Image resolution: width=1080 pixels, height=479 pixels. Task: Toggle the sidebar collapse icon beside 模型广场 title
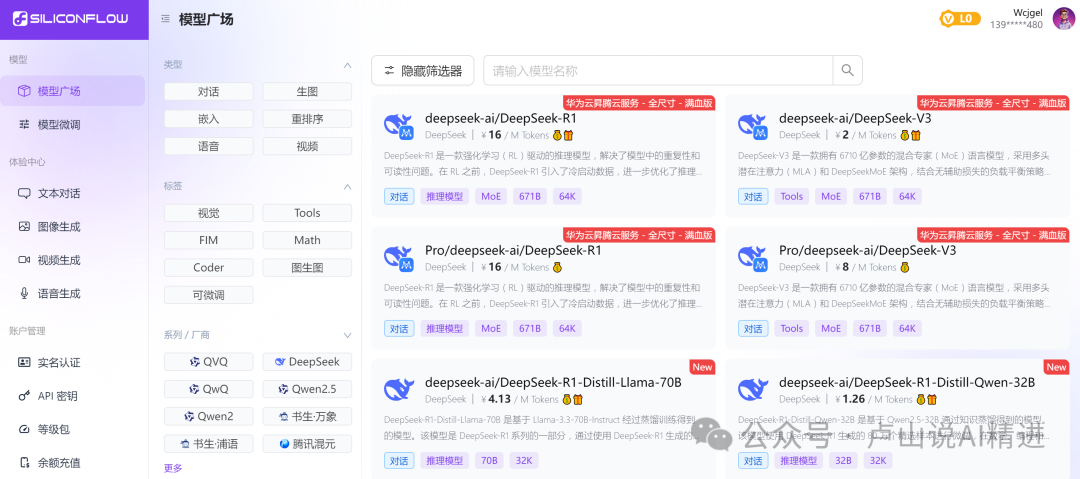pos(165,19)
